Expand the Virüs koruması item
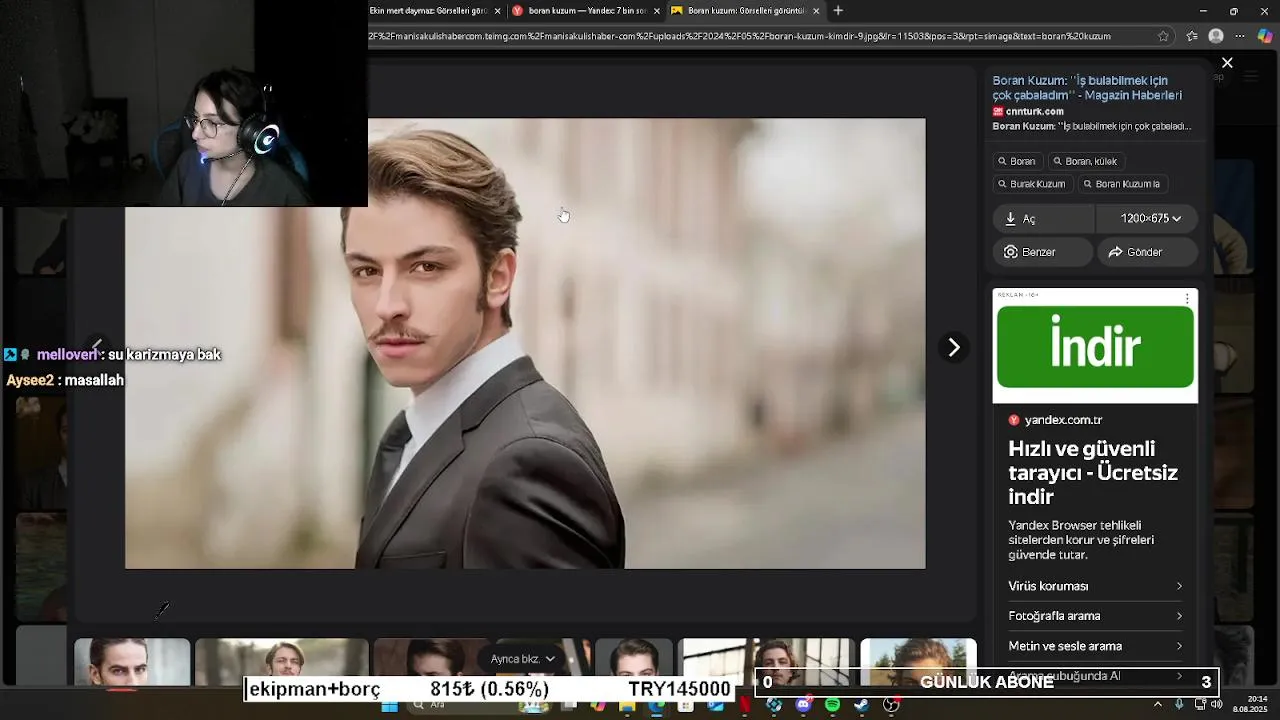Viewport: 1280px width, 720px height. 1095,586
